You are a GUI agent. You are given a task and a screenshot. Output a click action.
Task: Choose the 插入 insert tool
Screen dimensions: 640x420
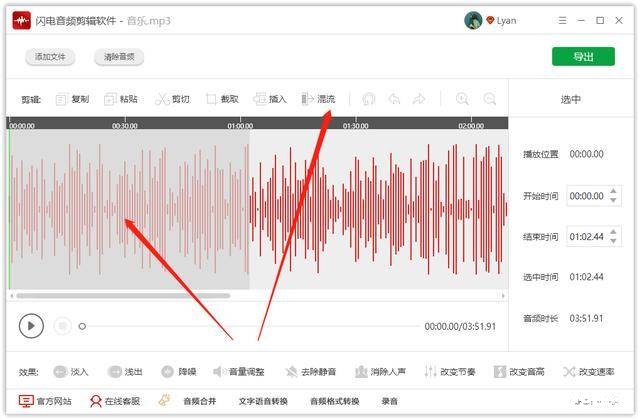pyautogui.click(x=270, y=99)
